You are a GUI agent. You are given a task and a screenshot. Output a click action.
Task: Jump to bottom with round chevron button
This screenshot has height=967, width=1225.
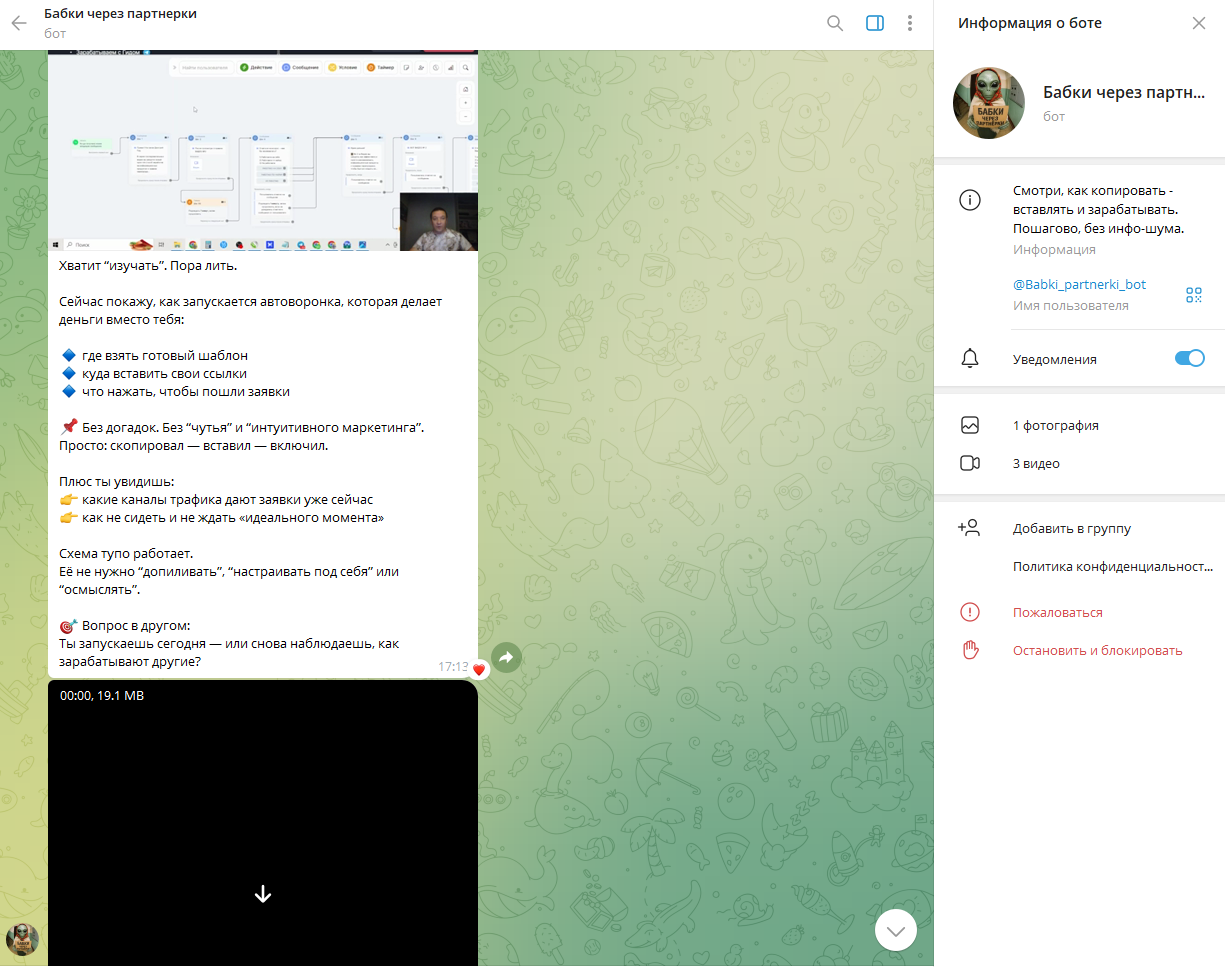pyautogui.click(x=895, y=930)
